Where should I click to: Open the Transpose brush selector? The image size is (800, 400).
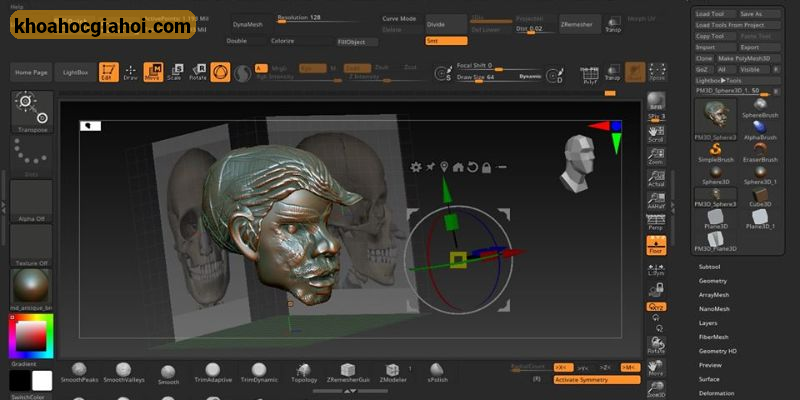point(32,112)
